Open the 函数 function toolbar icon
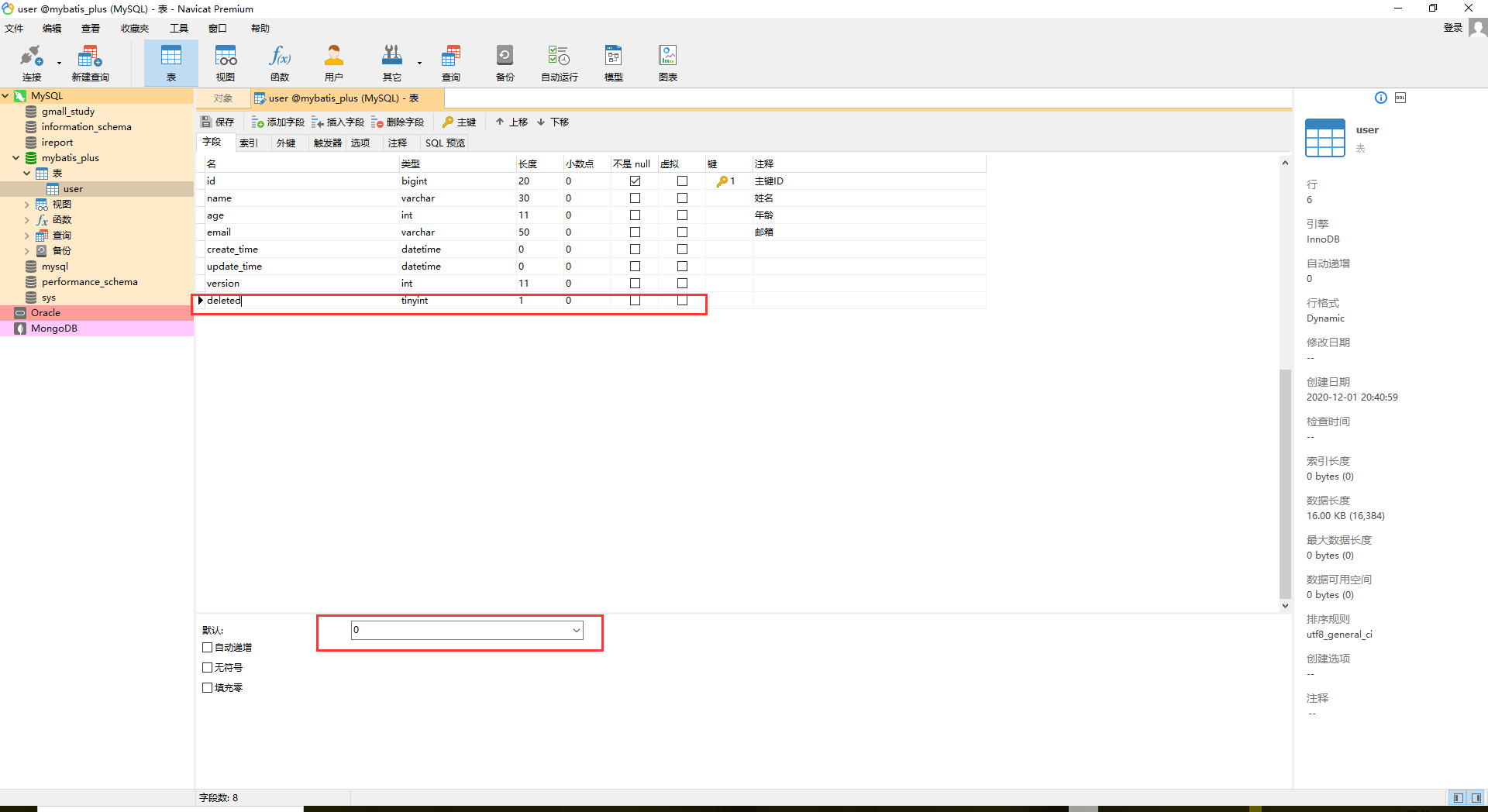The image size is (1488, 812). click(x=280, y=63)
